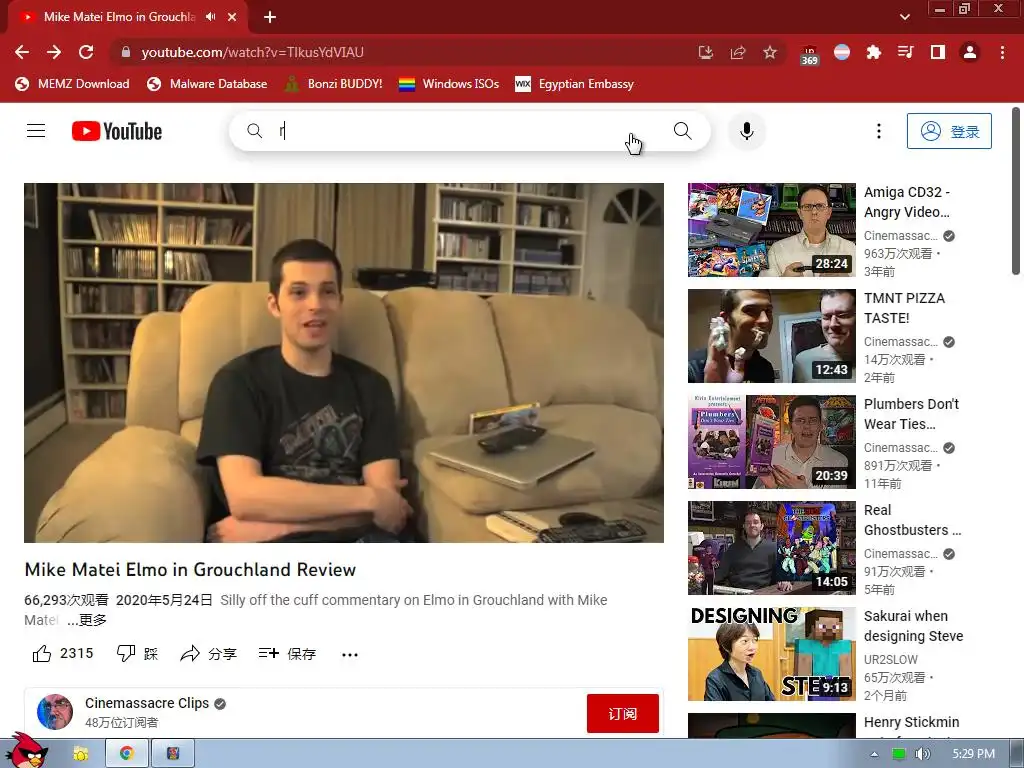Open Chrome three-dot menu

[1002, 52]
